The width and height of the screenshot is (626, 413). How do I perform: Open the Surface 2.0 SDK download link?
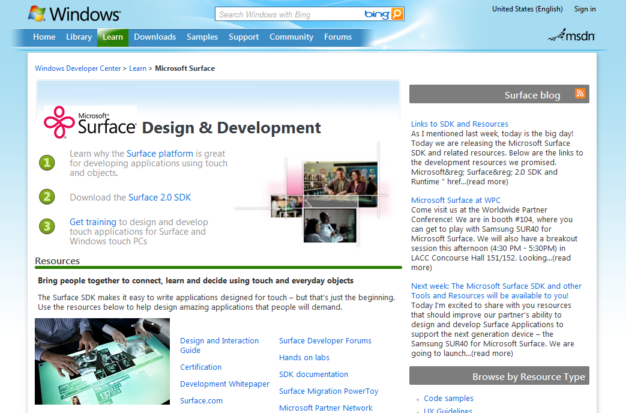160,197
